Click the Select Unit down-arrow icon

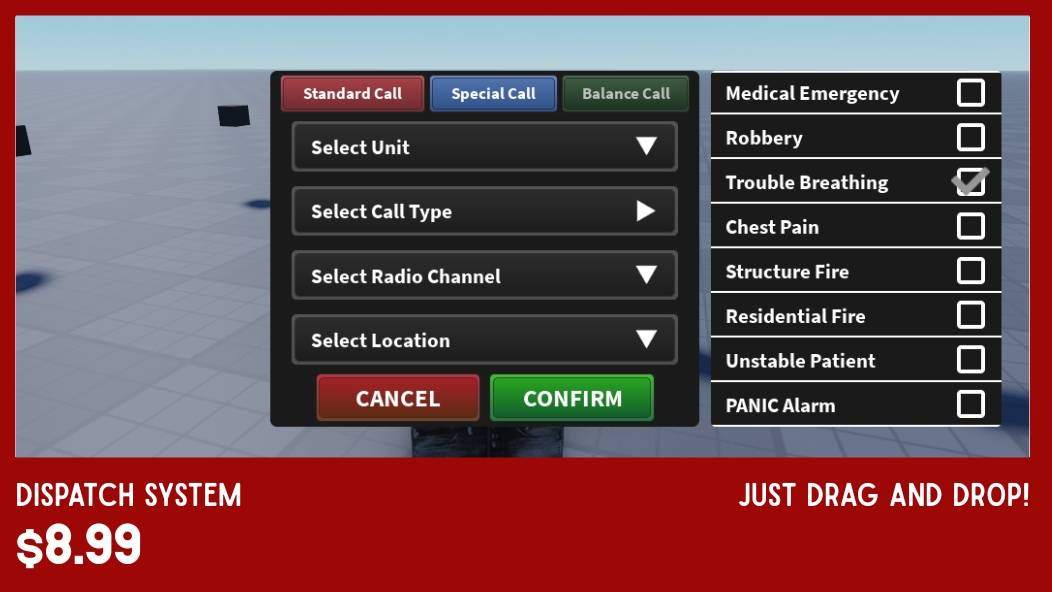[x=646, y=147]
